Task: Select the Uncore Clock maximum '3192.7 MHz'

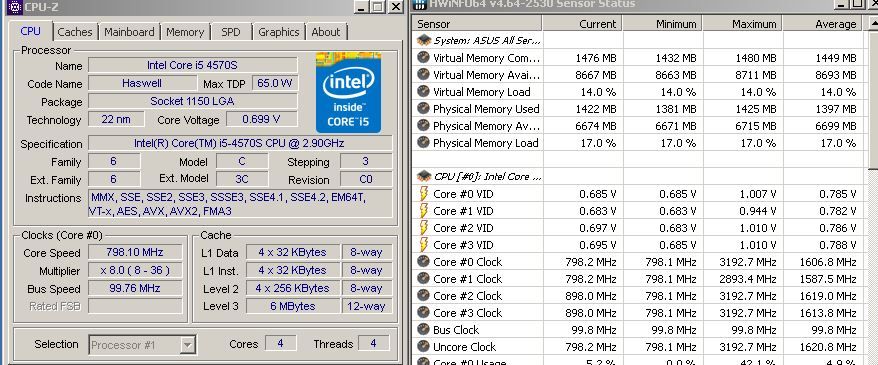Action: (x=747, y=347)
